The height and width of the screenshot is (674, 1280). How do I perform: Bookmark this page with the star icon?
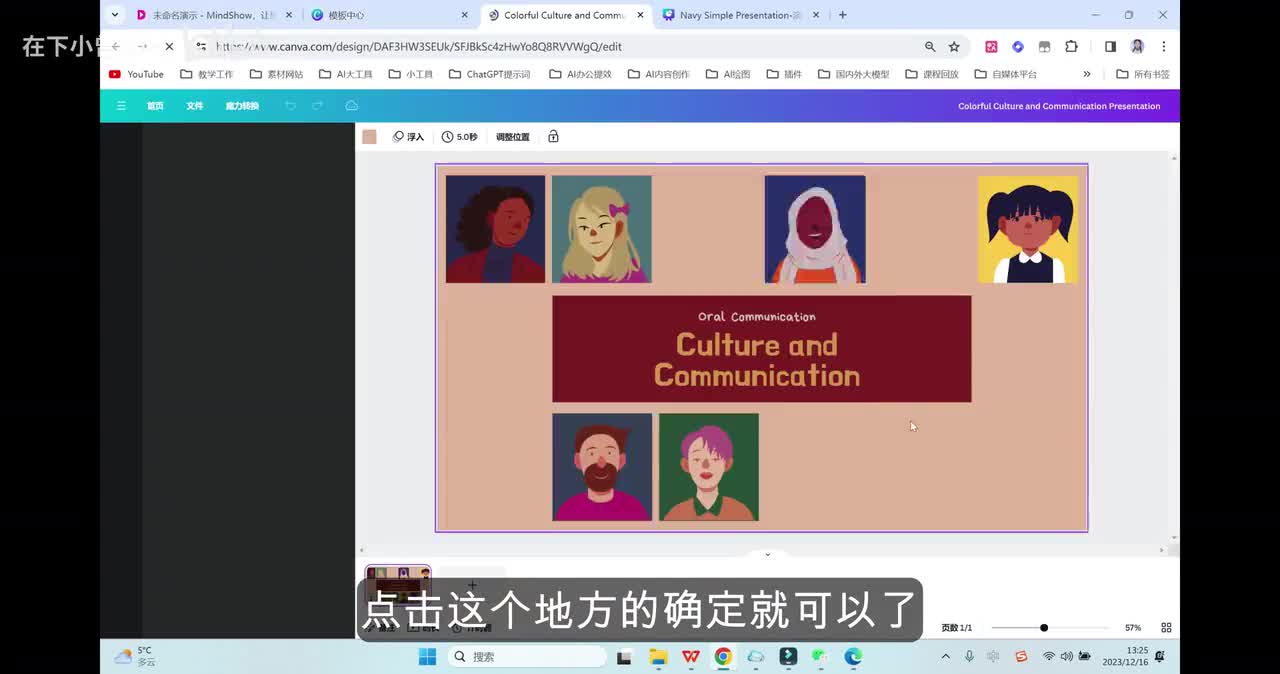(954, 46)
